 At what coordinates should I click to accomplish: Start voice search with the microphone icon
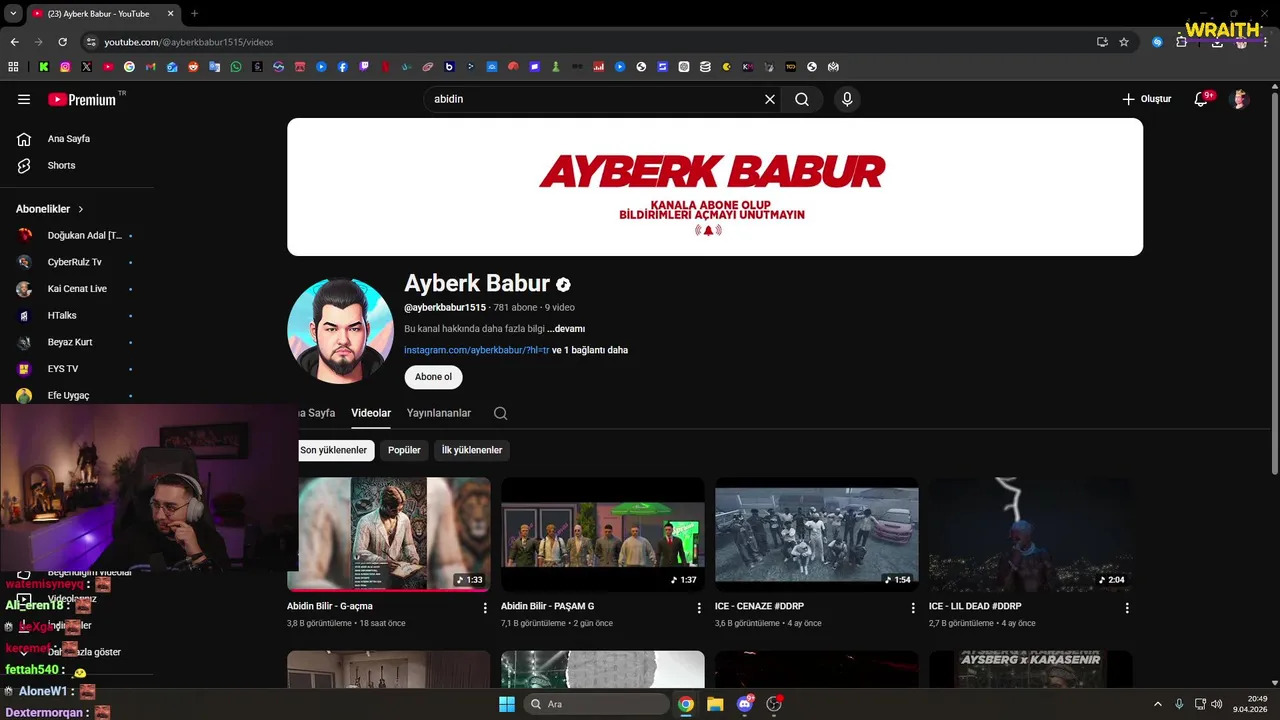(x=847, y=99)
